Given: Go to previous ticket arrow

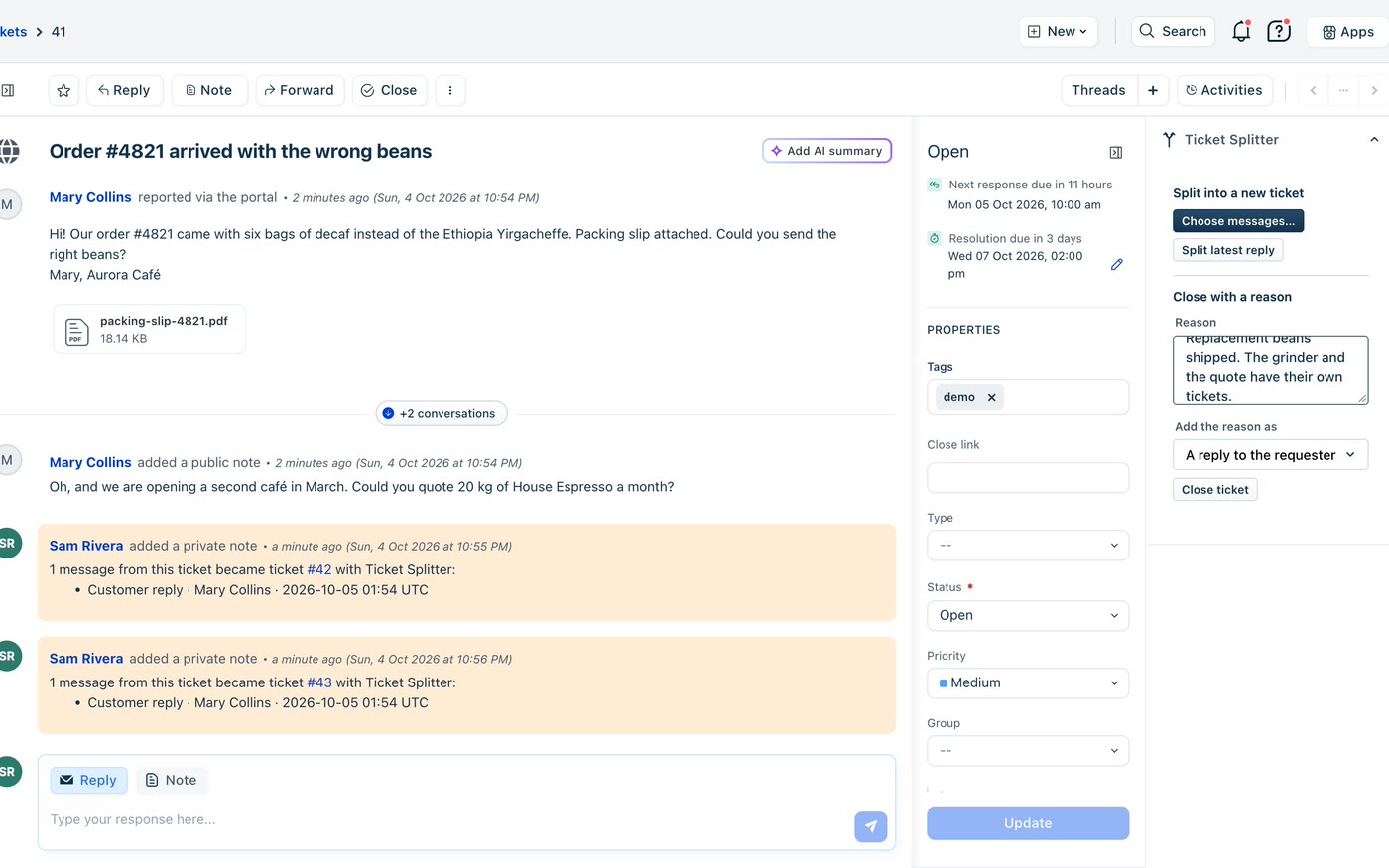Looking at the screenshot, I should (1313, 90).
